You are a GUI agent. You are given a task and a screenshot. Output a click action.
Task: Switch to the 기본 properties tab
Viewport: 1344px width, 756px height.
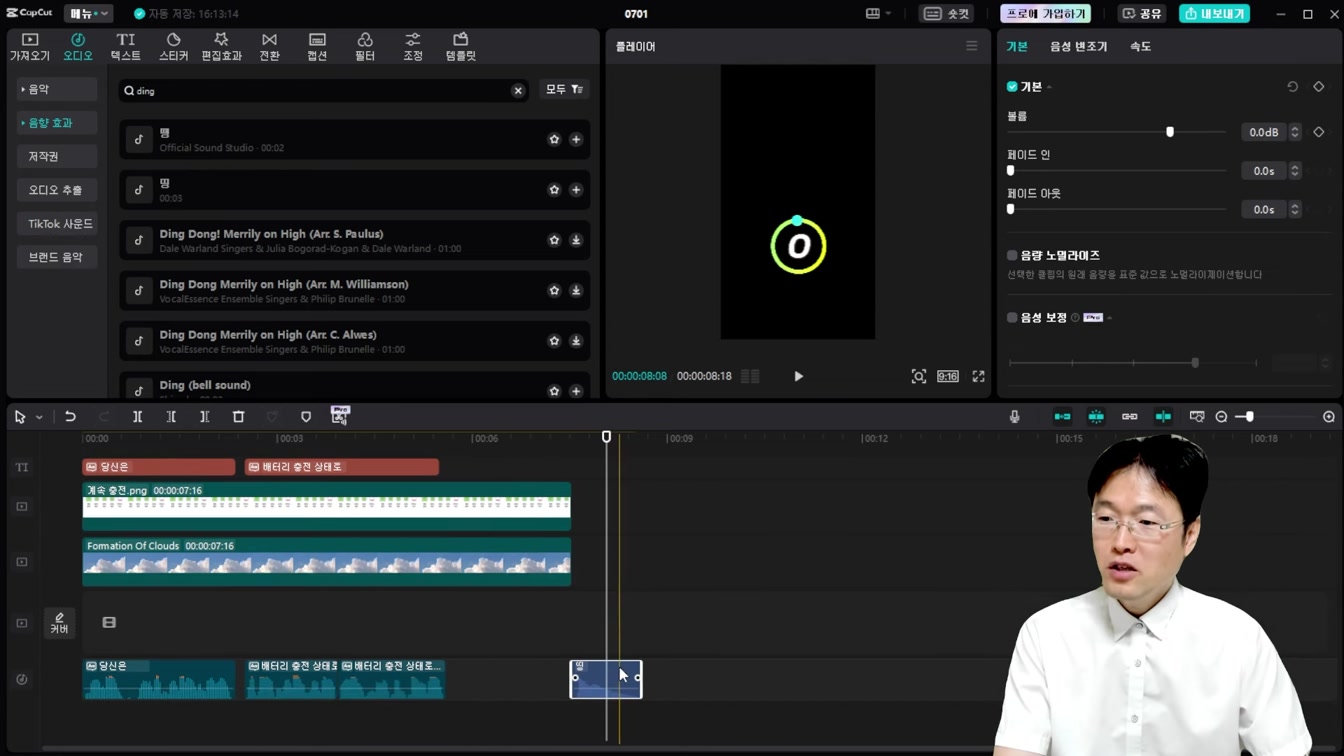point(1017,47)
